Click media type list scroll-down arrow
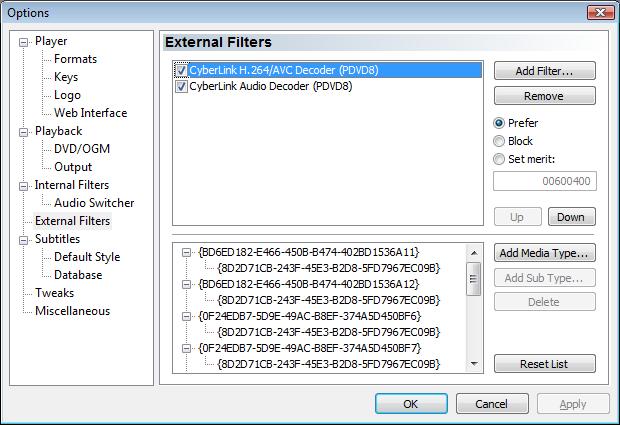 click(474, 364)
